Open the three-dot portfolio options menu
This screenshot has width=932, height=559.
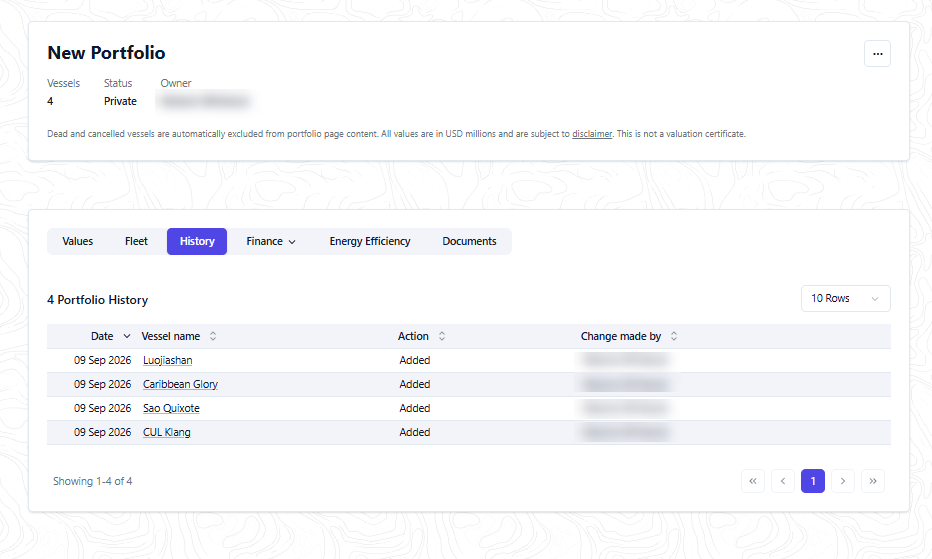(877, 54)
